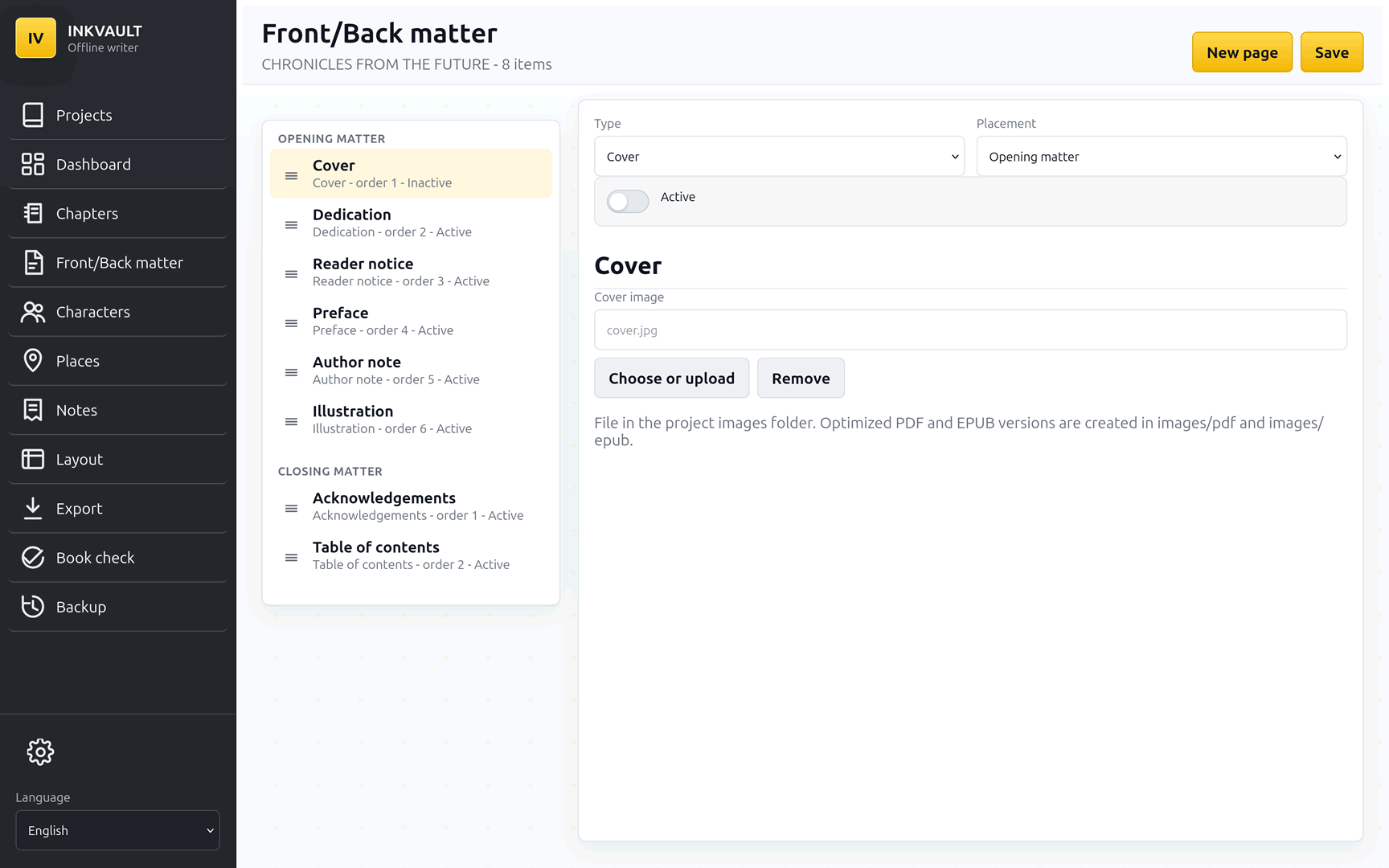This screenshot has height=868, width=1389.
Task: Click the Front/Back matter document icon
Action: (33, 262)
